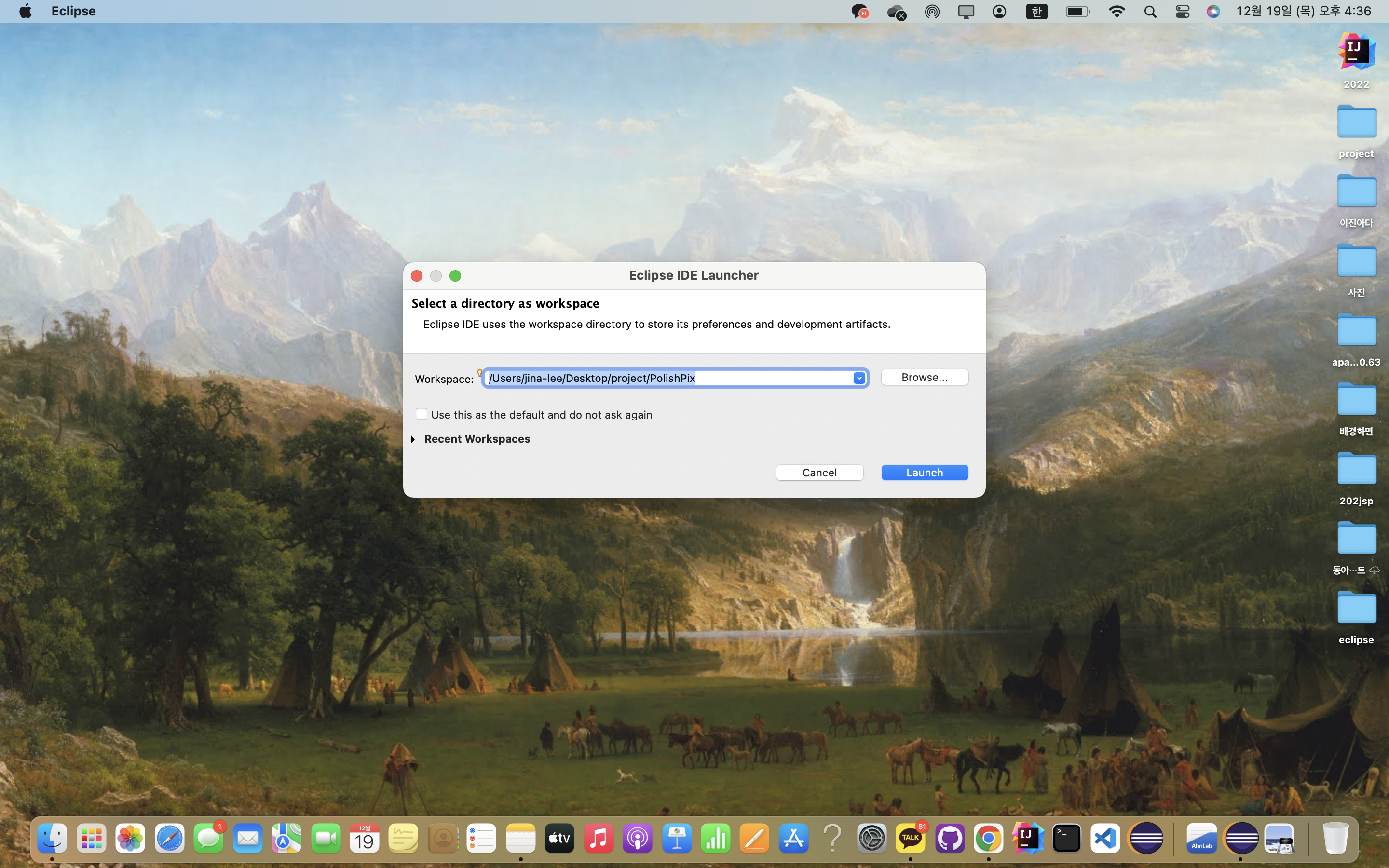1389x868 pixels.
Task: Open App Store from the Dock
Action: pyautogui.click(x=793, y=839)
